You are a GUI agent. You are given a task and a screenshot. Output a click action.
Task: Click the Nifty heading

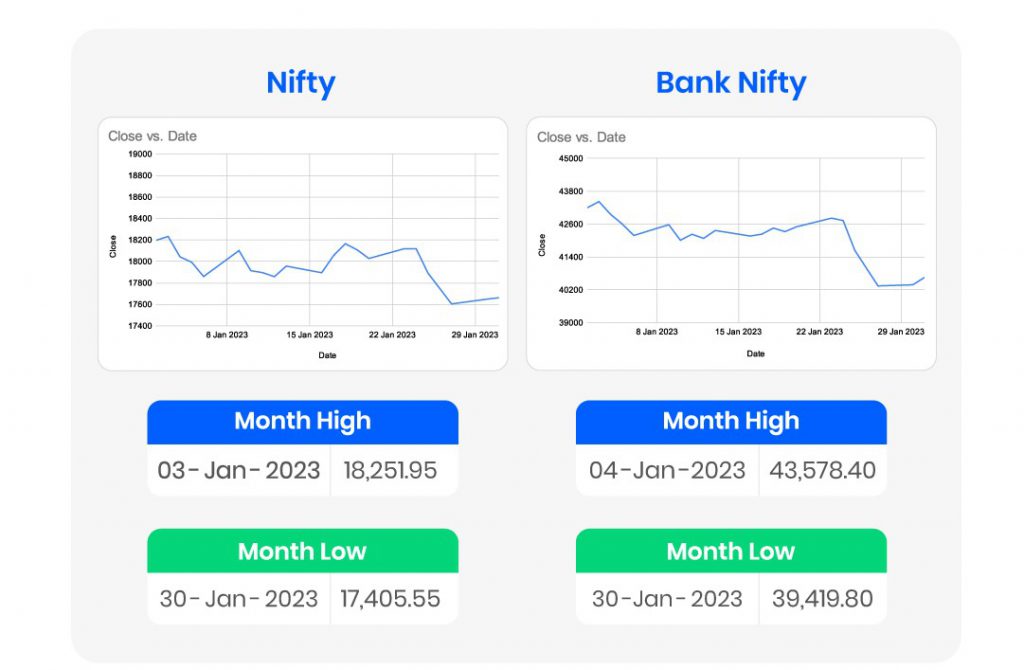[x=301, y=84]
